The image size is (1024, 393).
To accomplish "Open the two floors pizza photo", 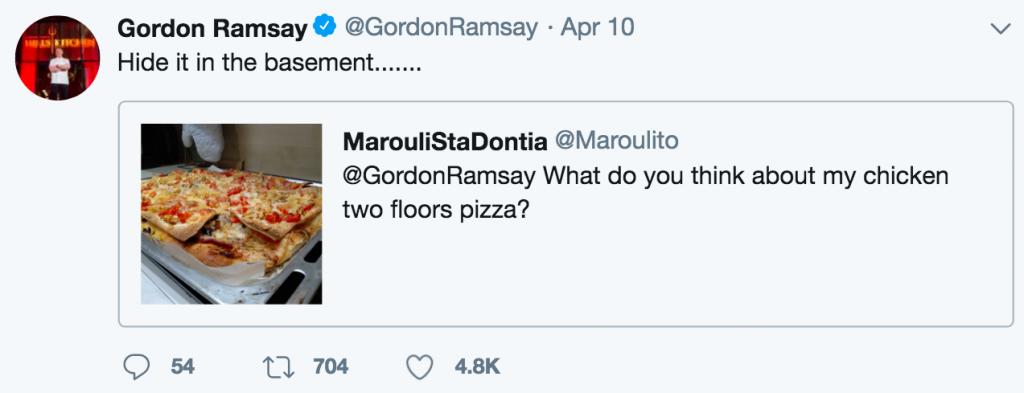I will click(x=231, y=213).
